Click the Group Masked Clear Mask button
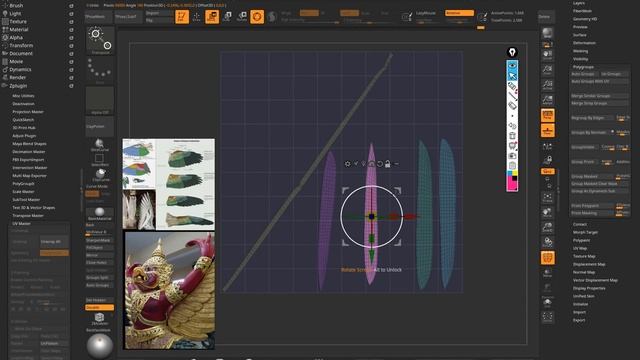Viewport: 640px width, 360px height. click(x=599, y=184)
